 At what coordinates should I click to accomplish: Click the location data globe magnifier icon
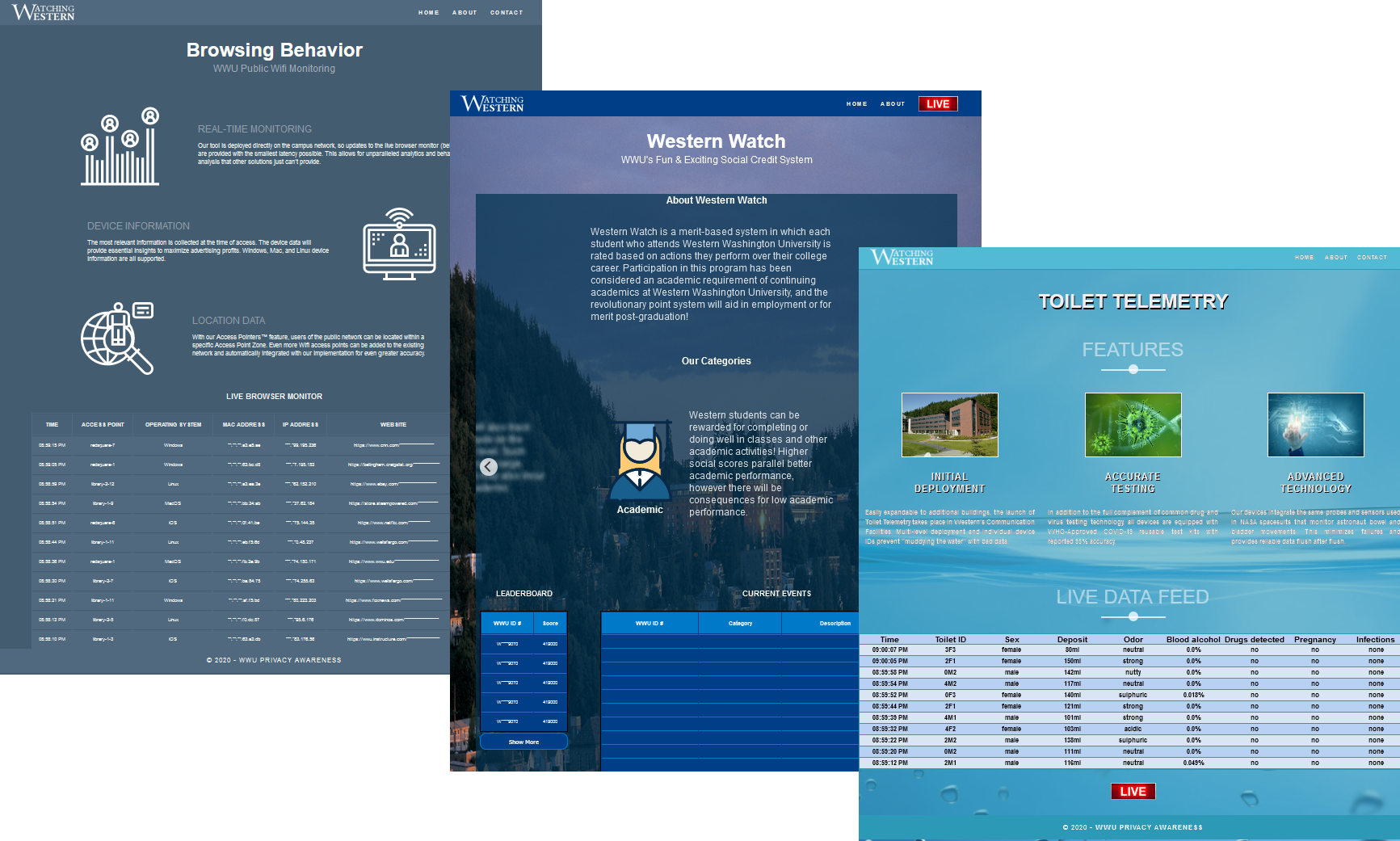point(117,339)
